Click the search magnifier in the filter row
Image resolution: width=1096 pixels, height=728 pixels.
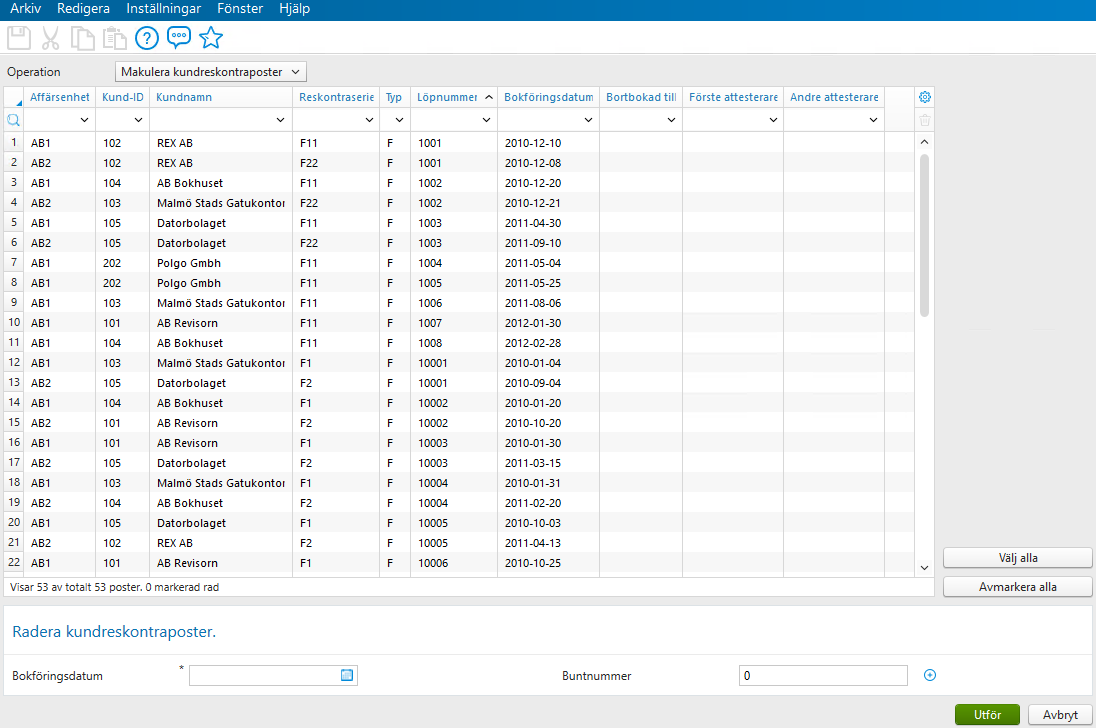[x=14, y=119]
